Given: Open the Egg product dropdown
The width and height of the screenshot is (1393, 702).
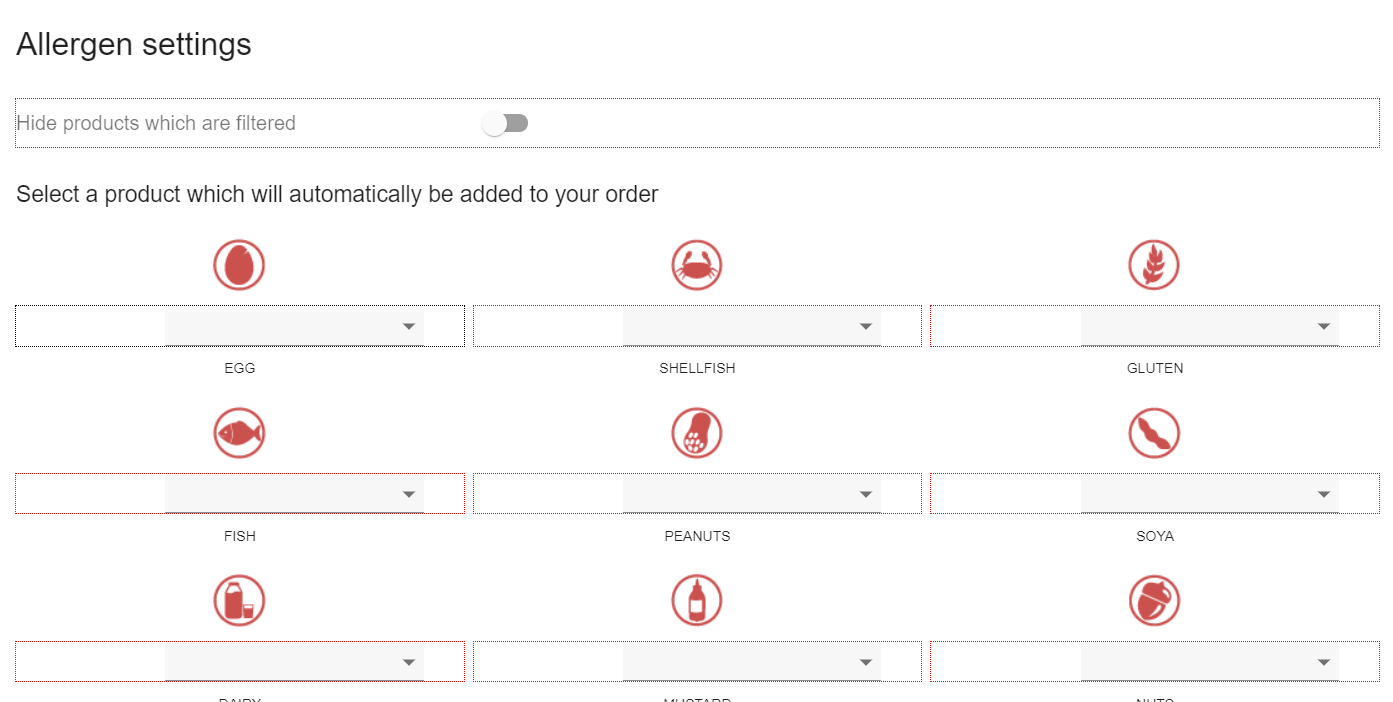Looking at the screenshot, I should tap(294, 327).
